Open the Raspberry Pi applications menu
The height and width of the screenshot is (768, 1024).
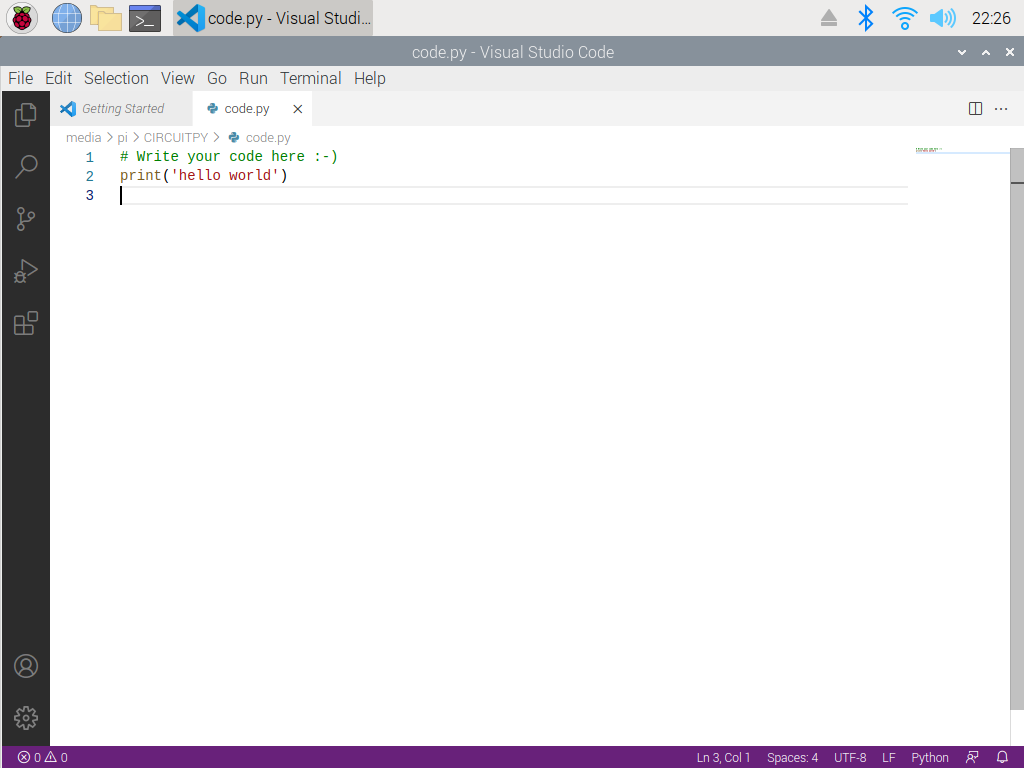coord(22,18)
